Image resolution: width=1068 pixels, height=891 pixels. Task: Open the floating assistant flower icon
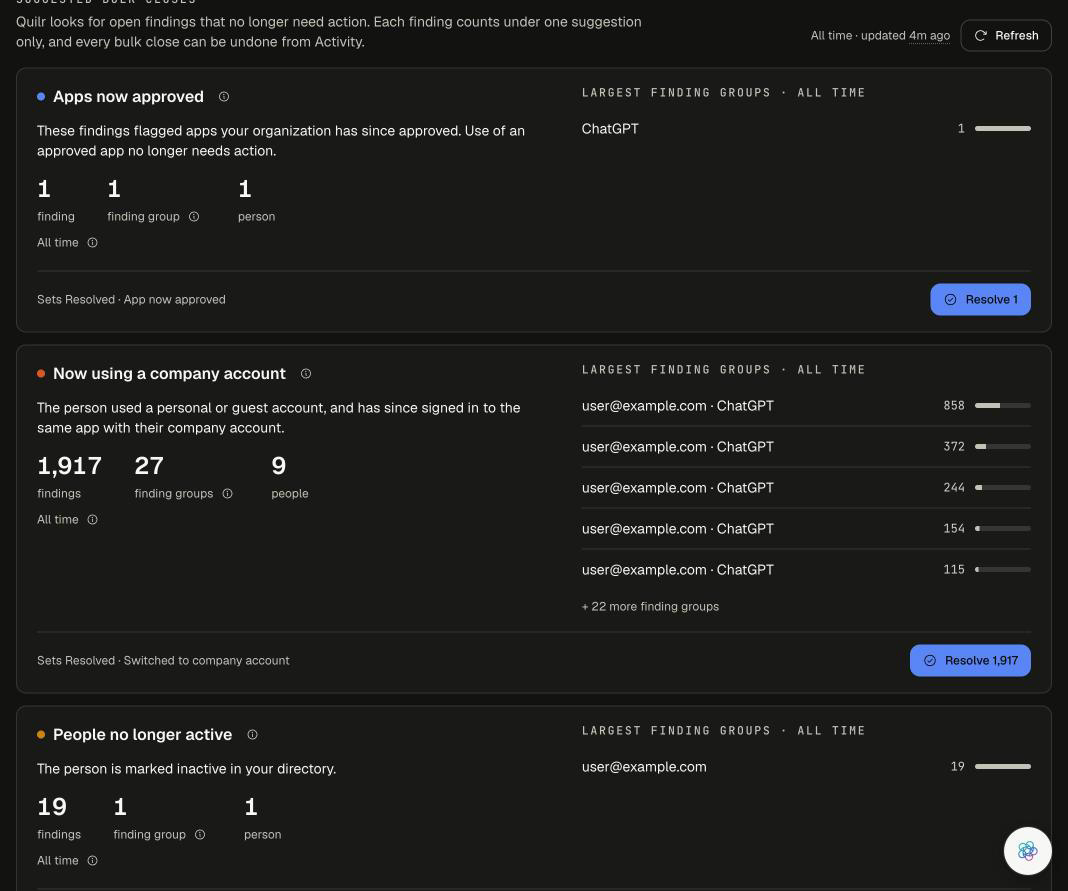(x=1027, y=851)
